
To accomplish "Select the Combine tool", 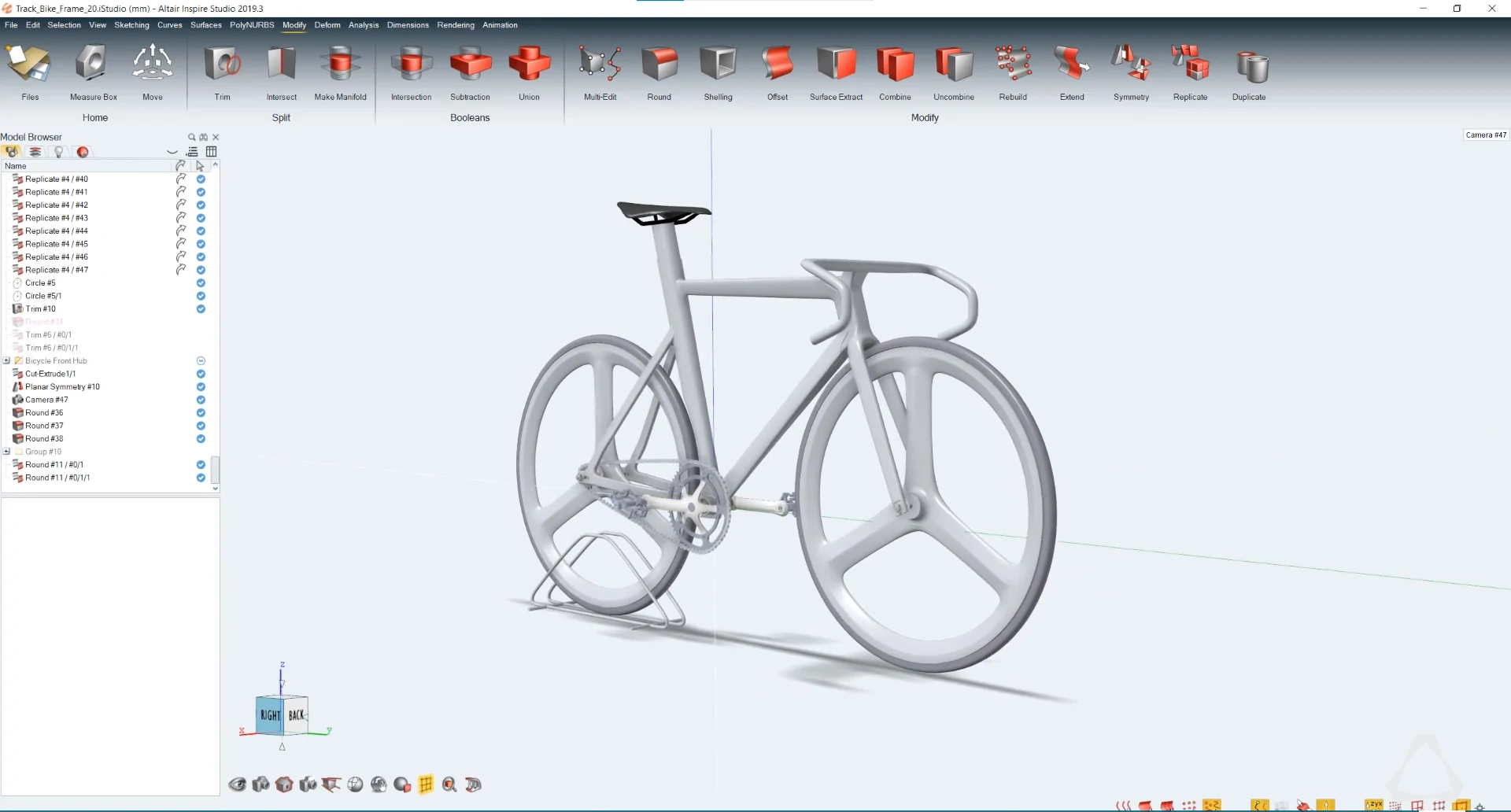I will click(895, 72).
